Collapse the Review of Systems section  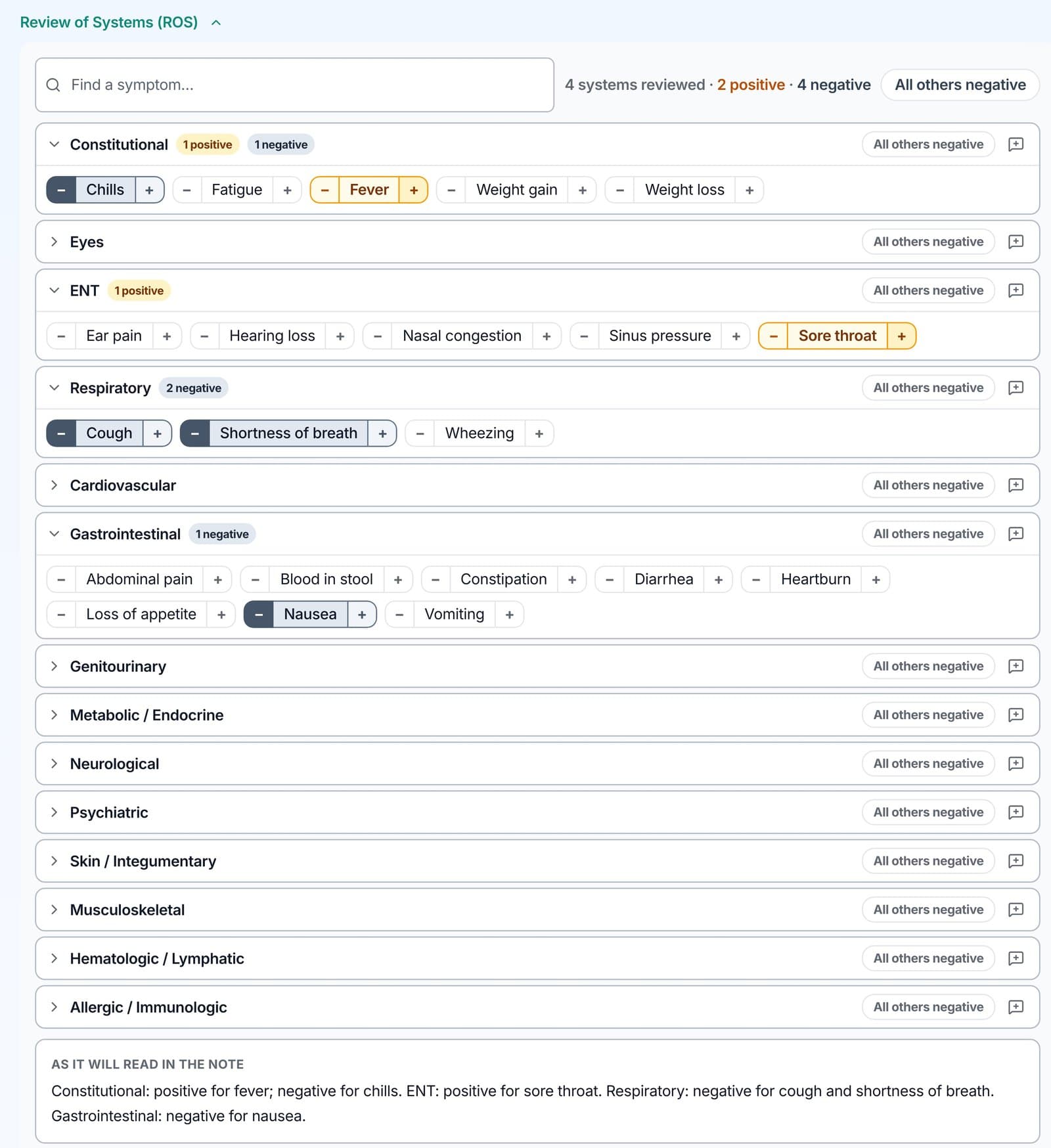[x=216, y=22]
